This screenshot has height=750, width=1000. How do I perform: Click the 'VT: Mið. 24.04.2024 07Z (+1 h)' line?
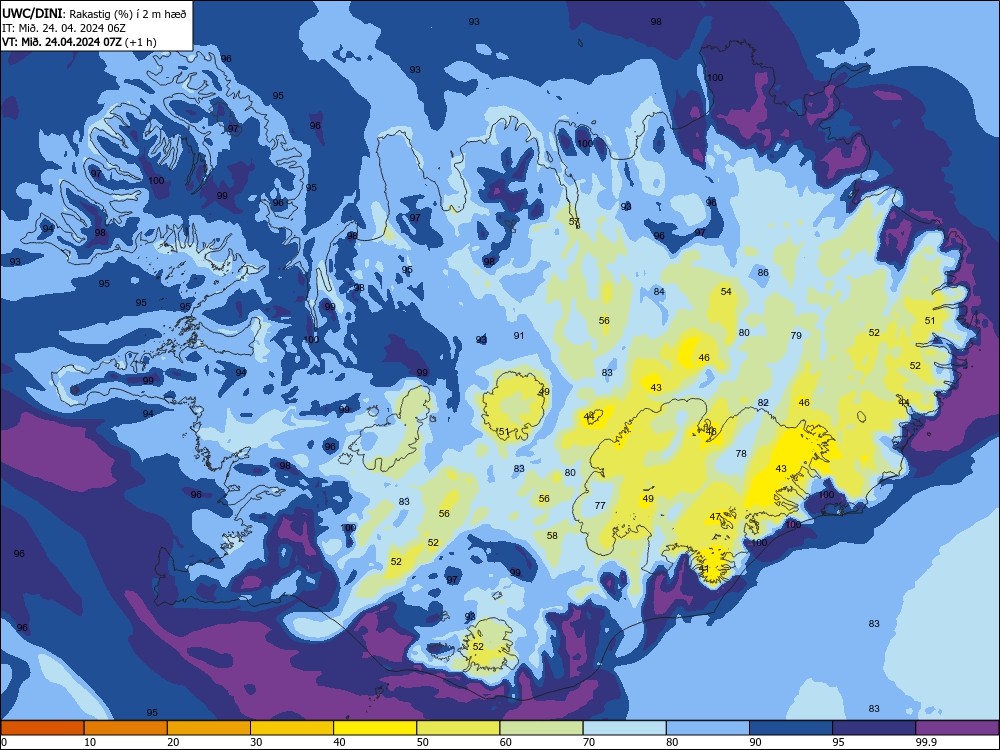(79, 42)
